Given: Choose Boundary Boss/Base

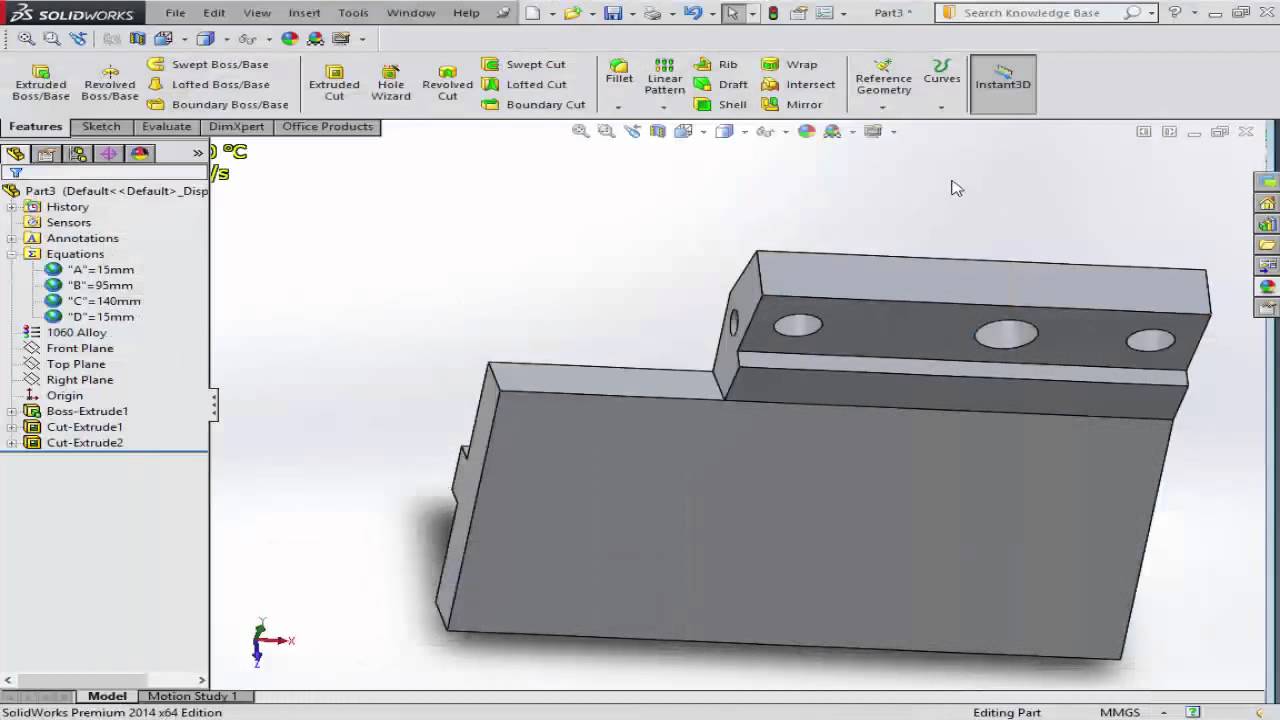Looking at the screenshot, I should point(218,104).
